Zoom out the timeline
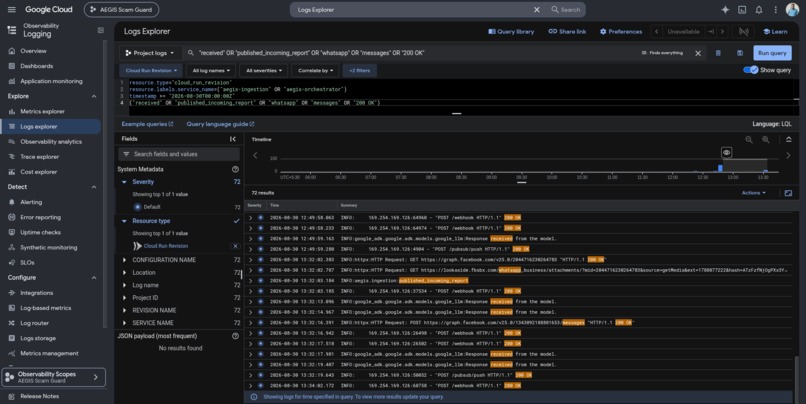Viewport: 806px width, 404px height. pyautogui.click(x=749, y=140)
